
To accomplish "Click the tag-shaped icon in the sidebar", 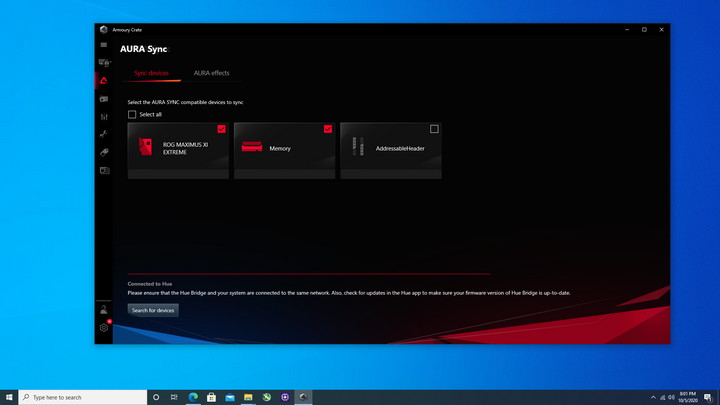I will pyautogui.click(x=104, y=152).
